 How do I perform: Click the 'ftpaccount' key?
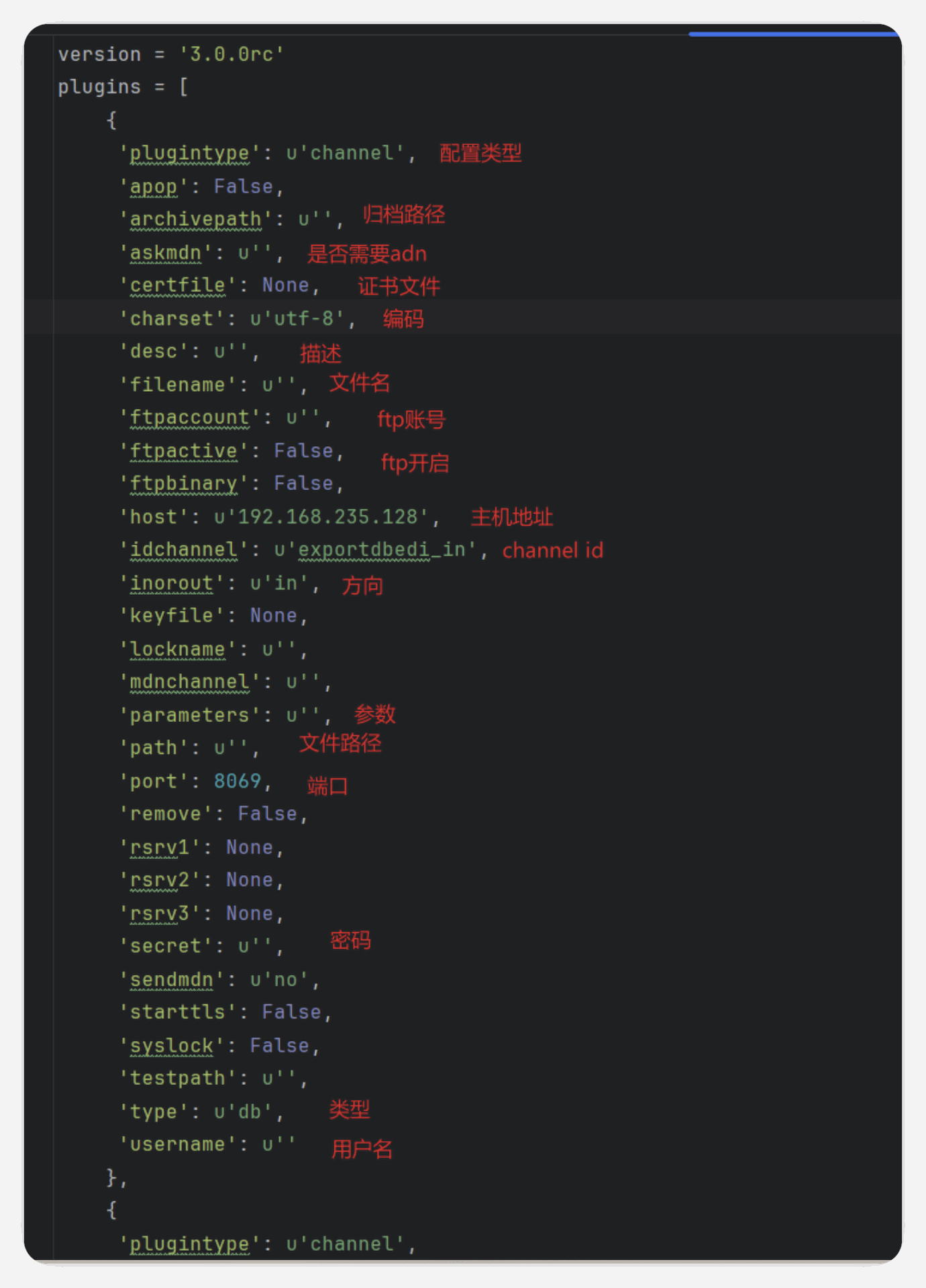[189, 417]
